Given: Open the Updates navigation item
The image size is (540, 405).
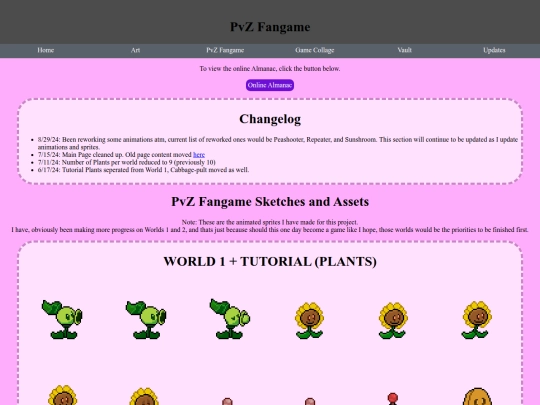Looking at the screenshot, I should coord(494,50).
